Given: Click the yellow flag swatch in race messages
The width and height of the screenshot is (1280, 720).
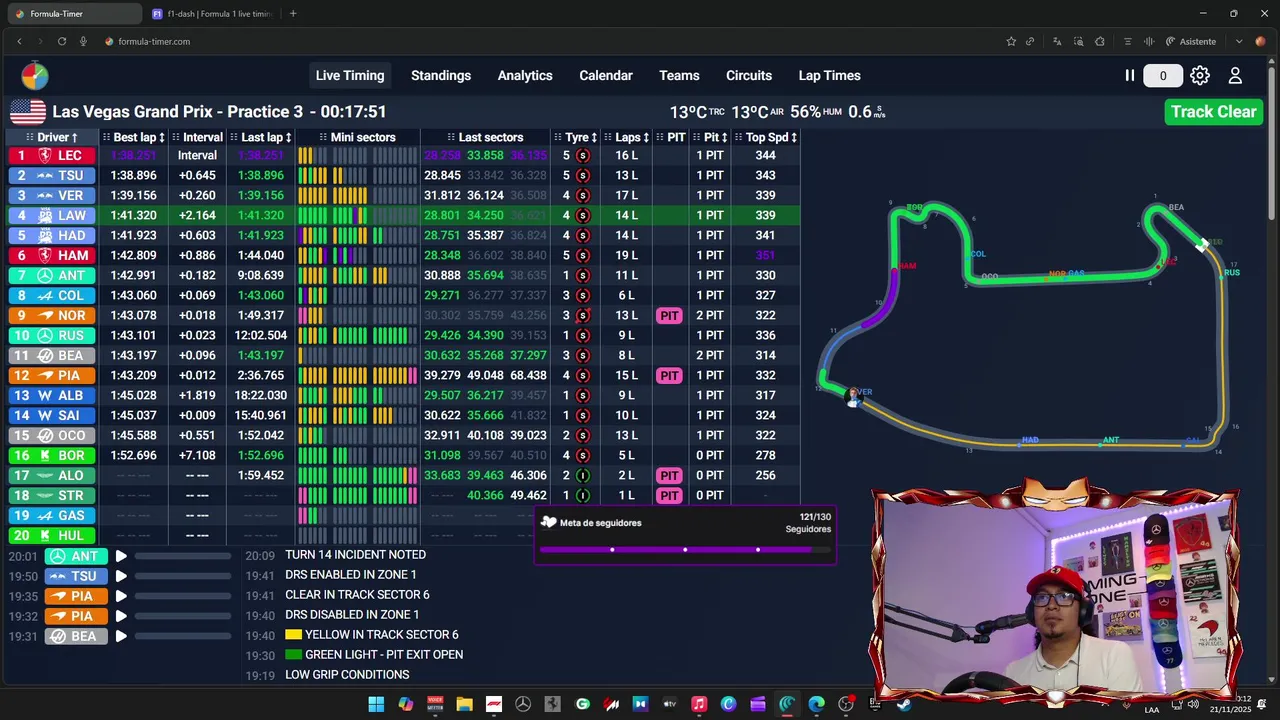Looking at the screenshot, I should pos(293,635).
